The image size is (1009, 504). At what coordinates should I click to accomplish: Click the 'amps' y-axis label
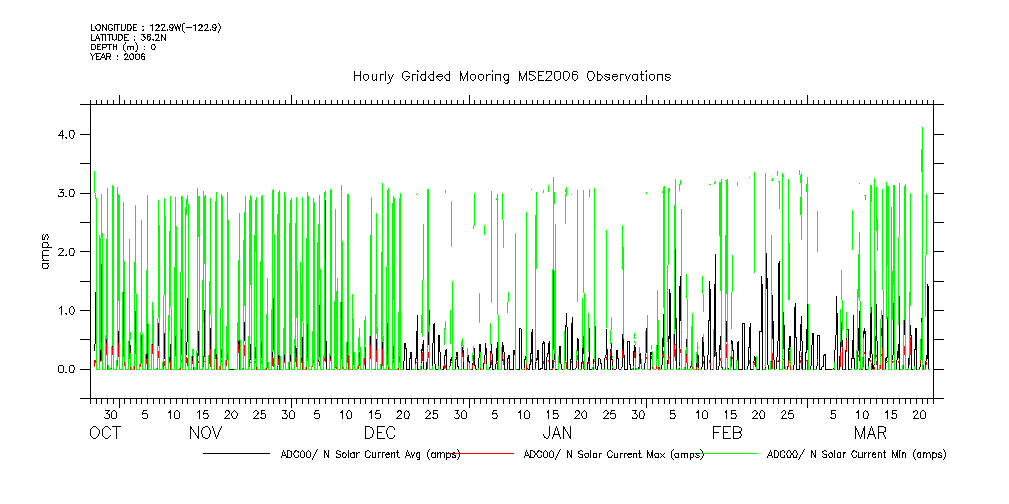[x=46, y=251]
